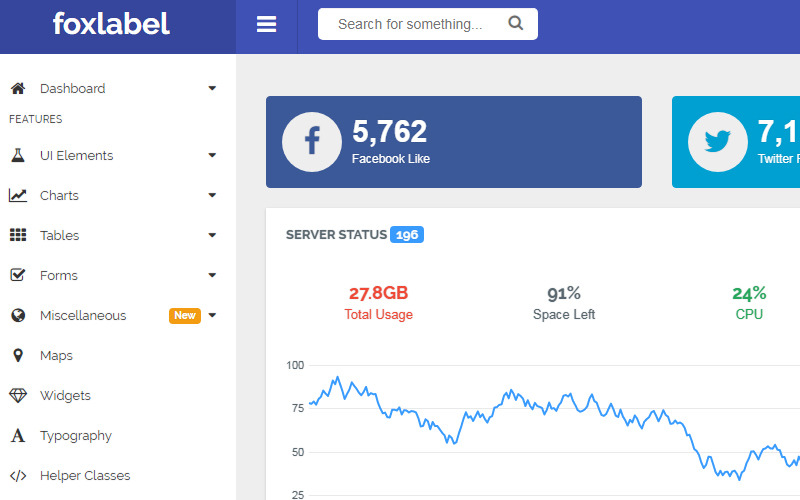Expand the Tables dropdown arrow
This screenshot has height=500, width=800.
pos(212,235)
